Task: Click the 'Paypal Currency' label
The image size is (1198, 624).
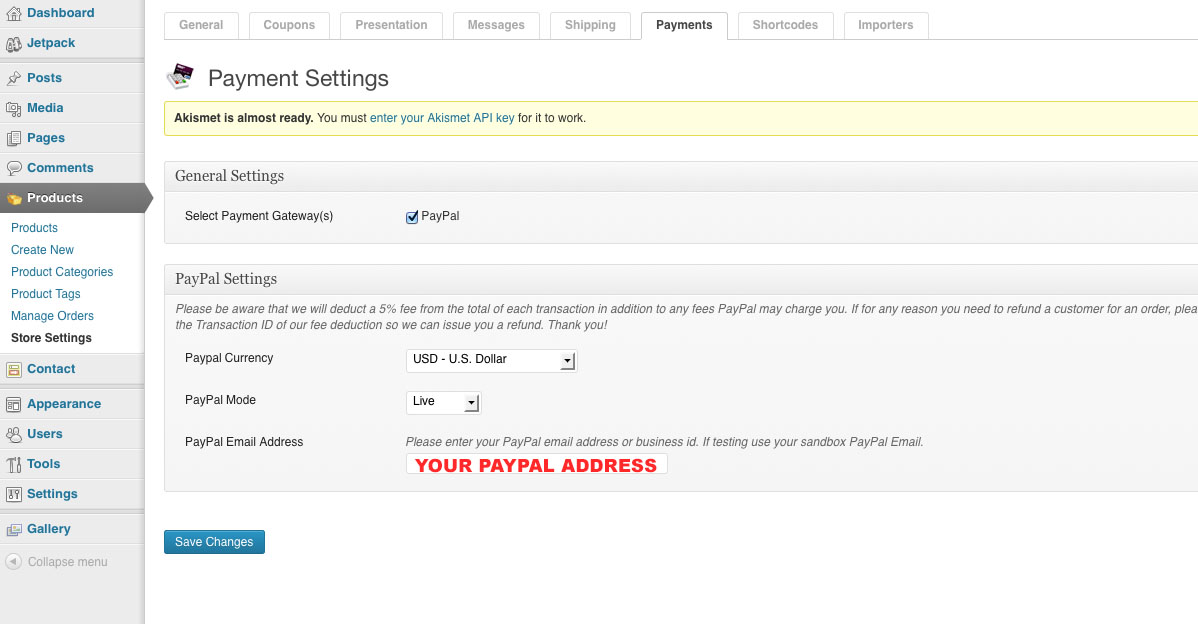Action: tap(229, 358)
